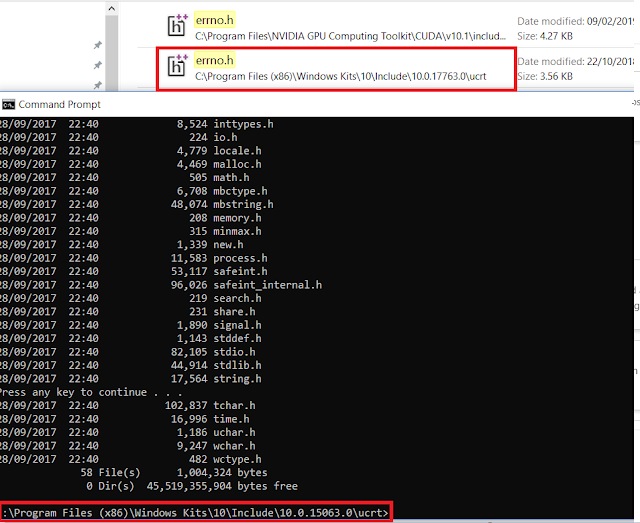The width and height of the screenshot is (640, 523).
Task: Click file size 96,026 for safeint_internal.h
Action: click(x=189, y=285)
